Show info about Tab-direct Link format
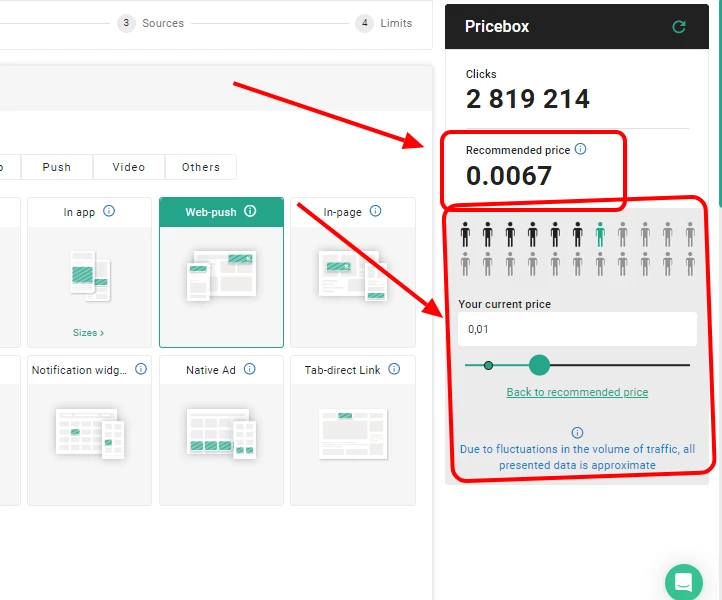The height and width of the screenshot is (600, 722). pyautogui.click(x=394, y=369)
